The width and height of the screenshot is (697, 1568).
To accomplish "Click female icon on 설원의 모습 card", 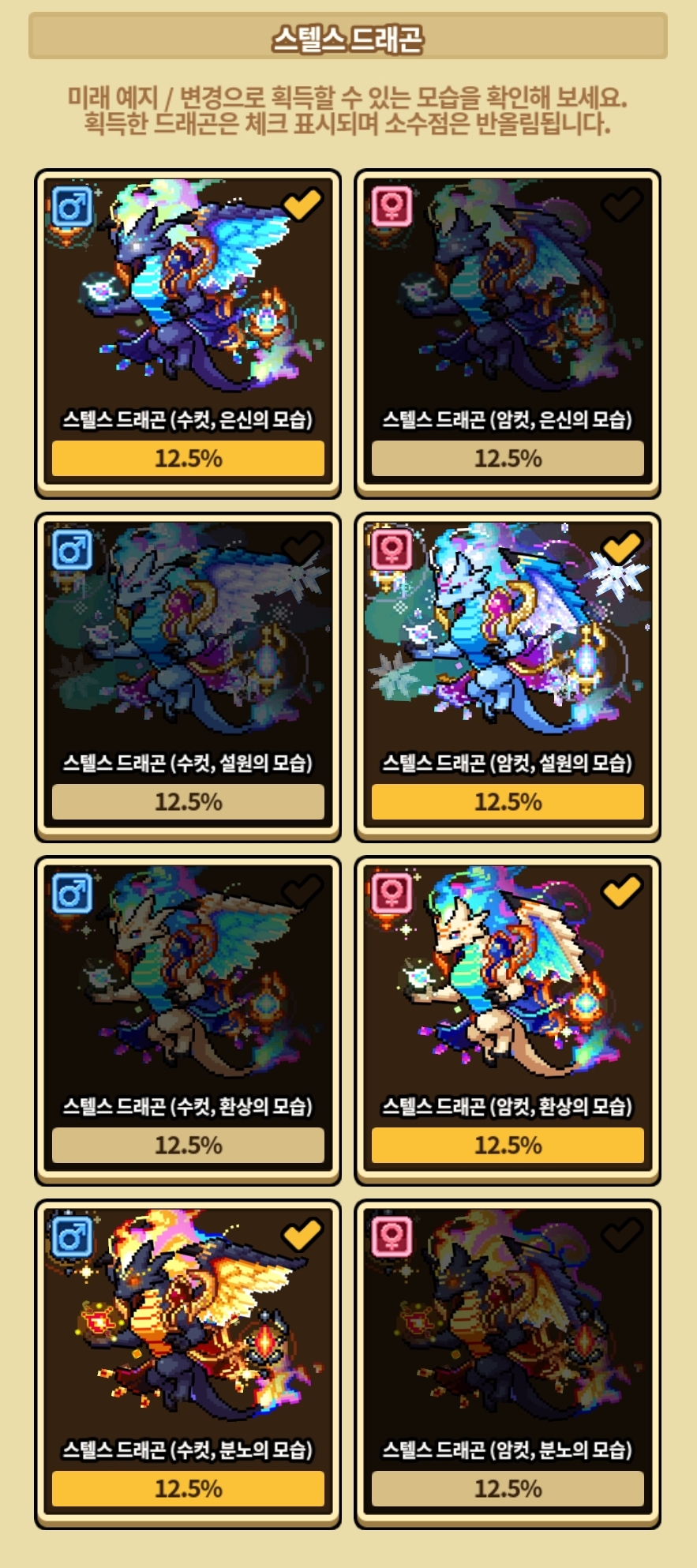I will [392, 550].
